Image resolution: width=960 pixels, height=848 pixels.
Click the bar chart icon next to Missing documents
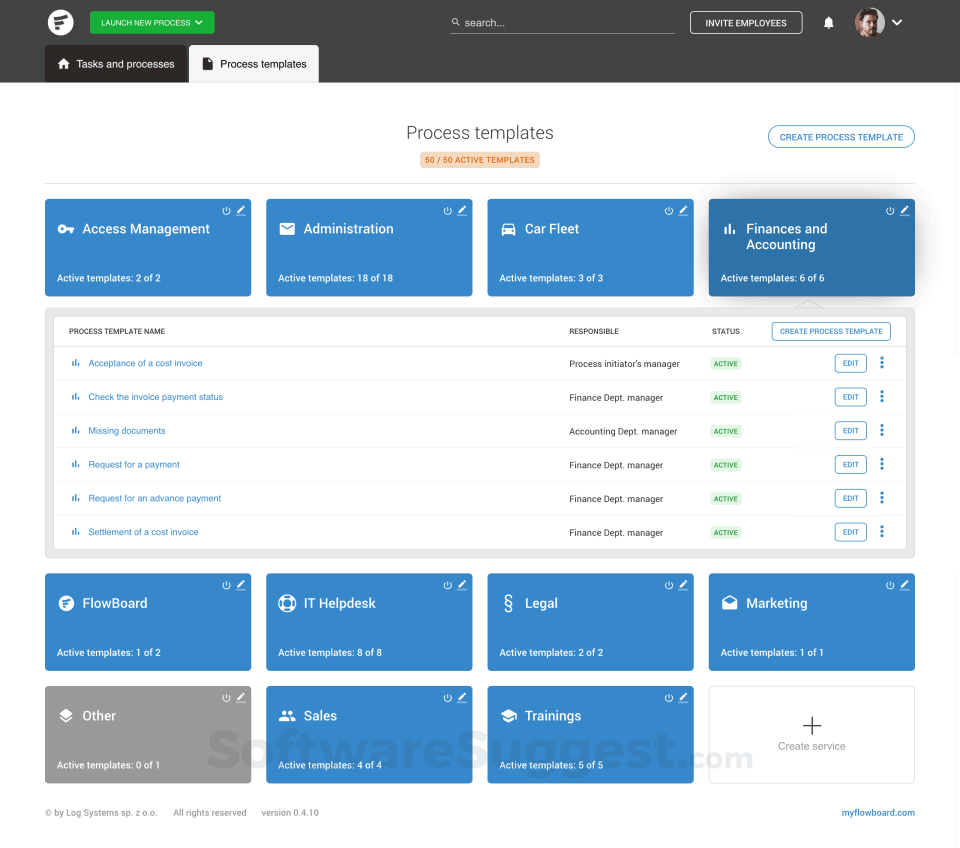click(x=75, y=430)
